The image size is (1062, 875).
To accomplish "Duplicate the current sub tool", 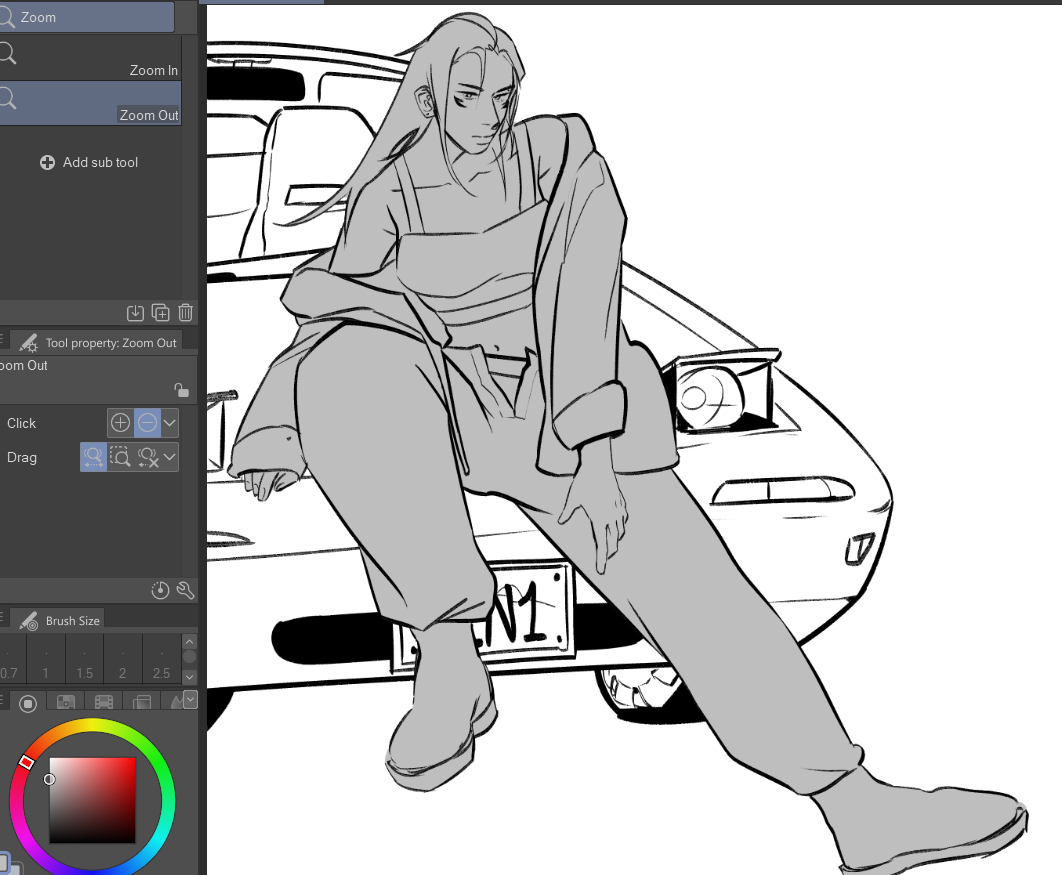I will coord(161,313).
